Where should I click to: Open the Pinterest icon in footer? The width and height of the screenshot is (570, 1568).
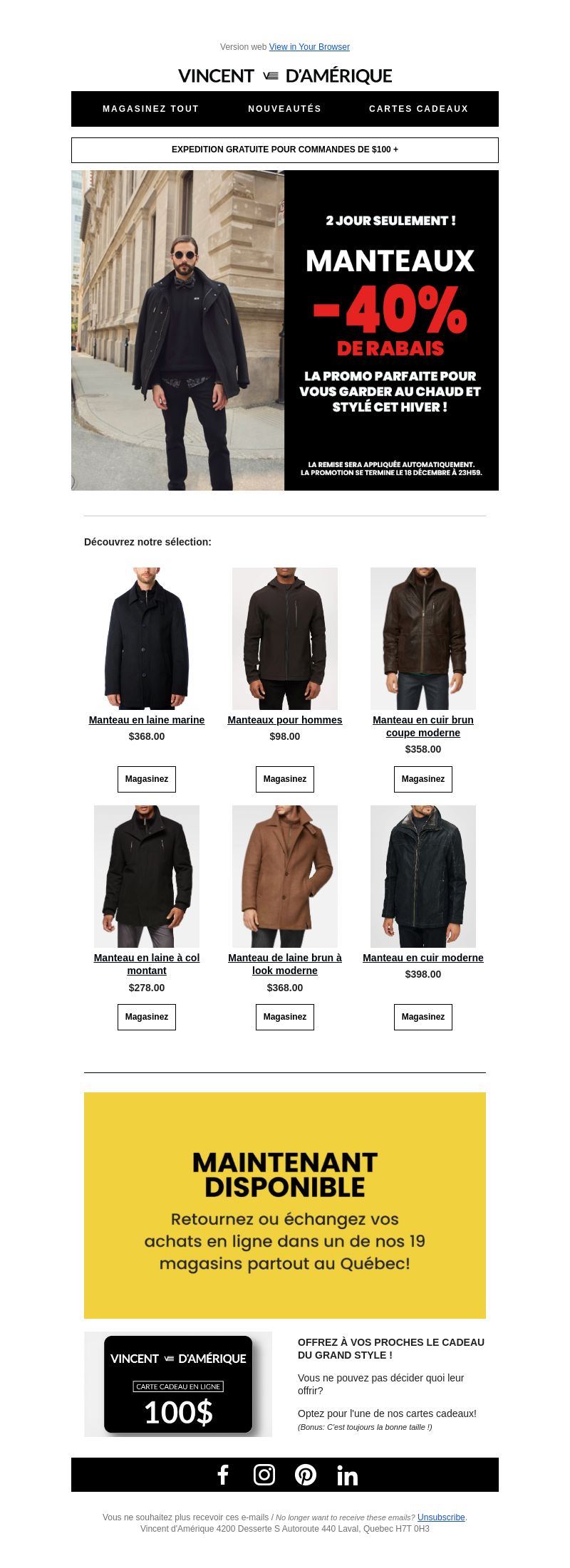306,1474
